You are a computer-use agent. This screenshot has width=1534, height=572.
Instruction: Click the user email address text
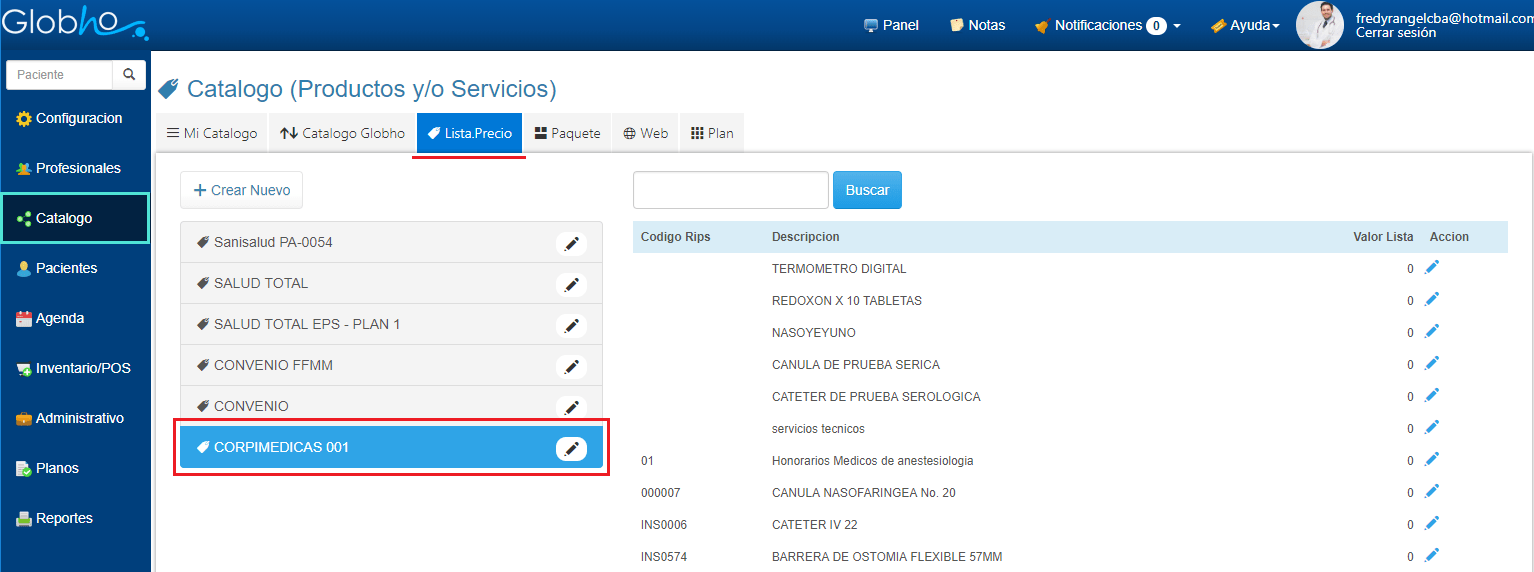point(1444,18)
